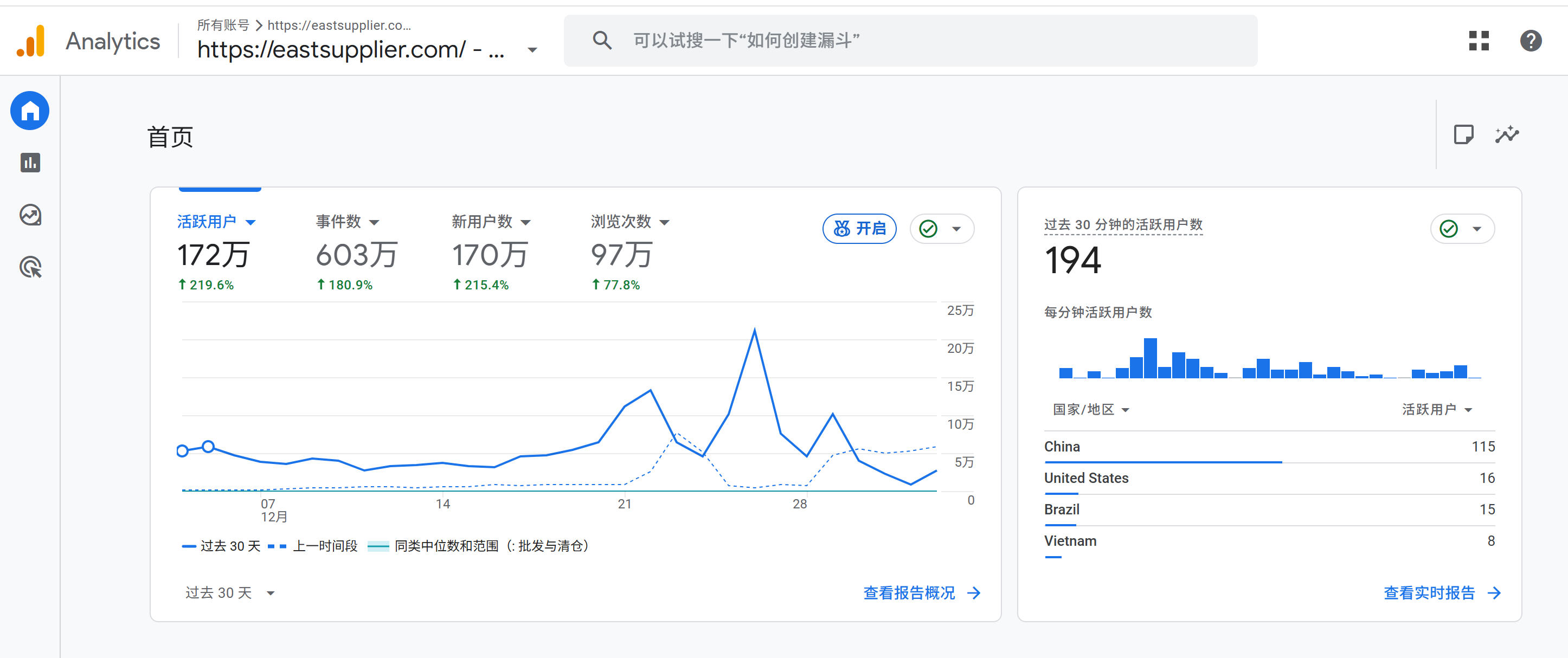Click the Home icon in sidebar
This screenshot has width=1568, height=658.
click(30, 111)
